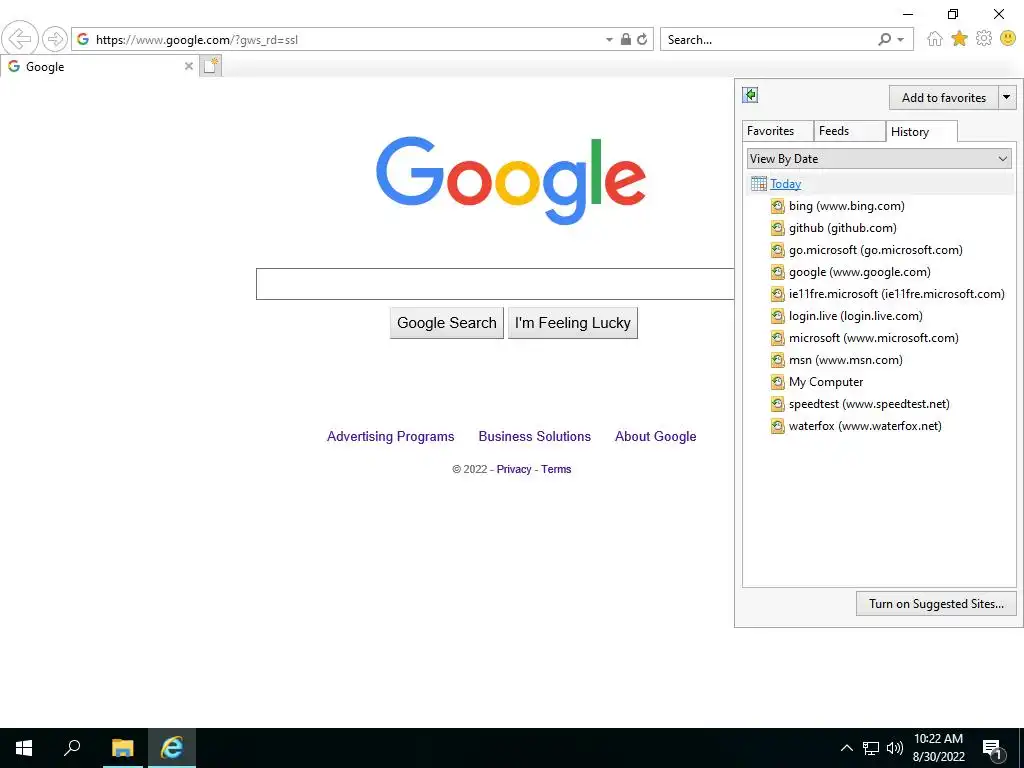Click the history icon next to waterfox

click(777, 426)
